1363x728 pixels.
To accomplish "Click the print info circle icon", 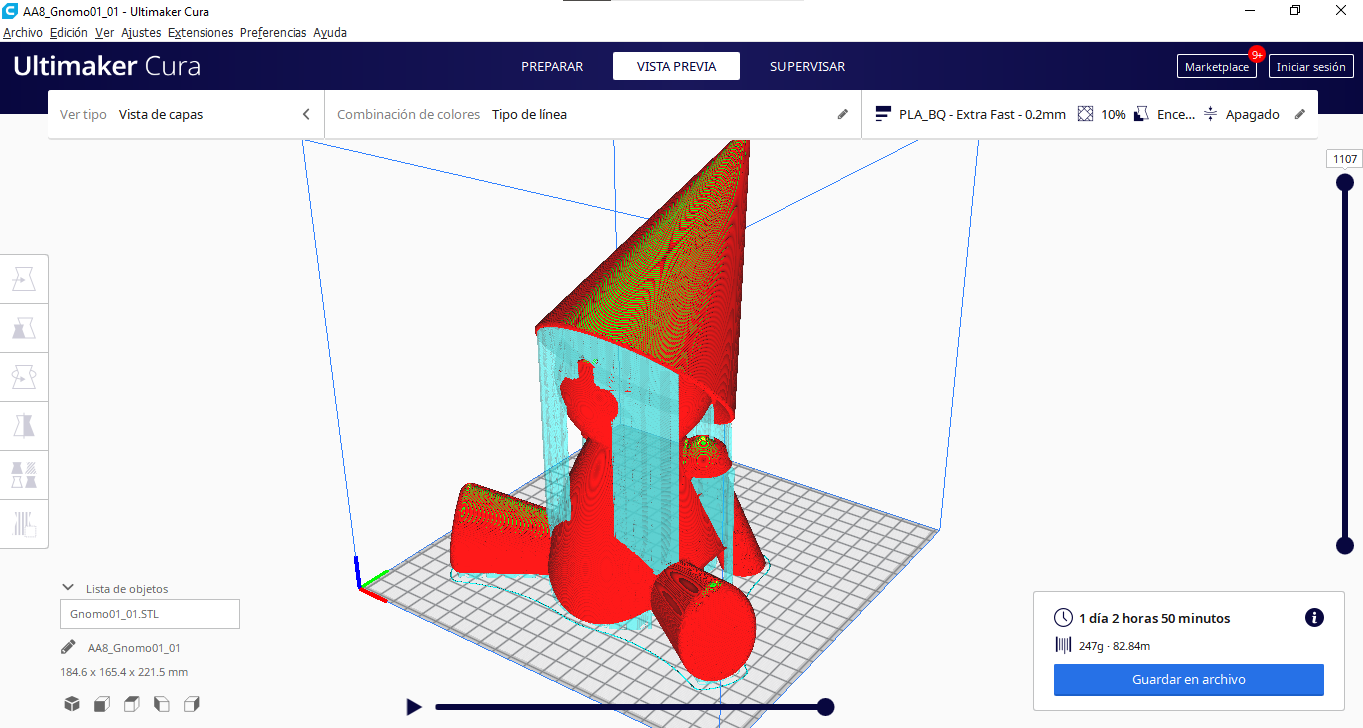I will click(x=1314, y=618).
